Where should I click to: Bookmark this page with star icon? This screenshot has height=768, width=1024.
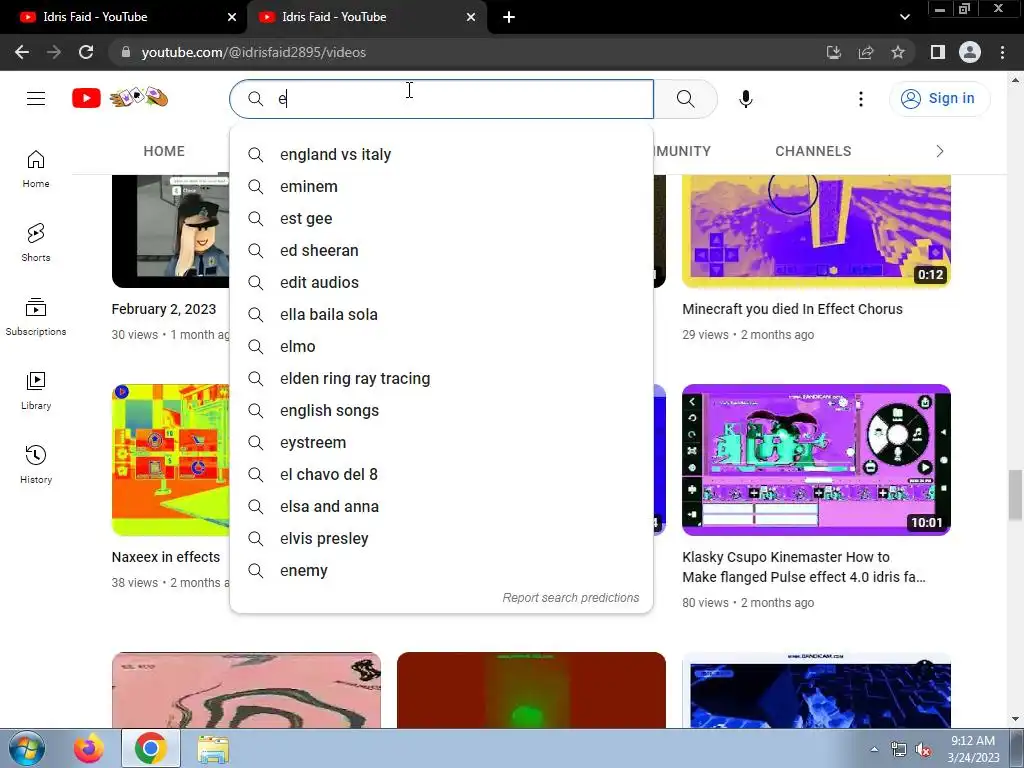click(x=898, y=52)
